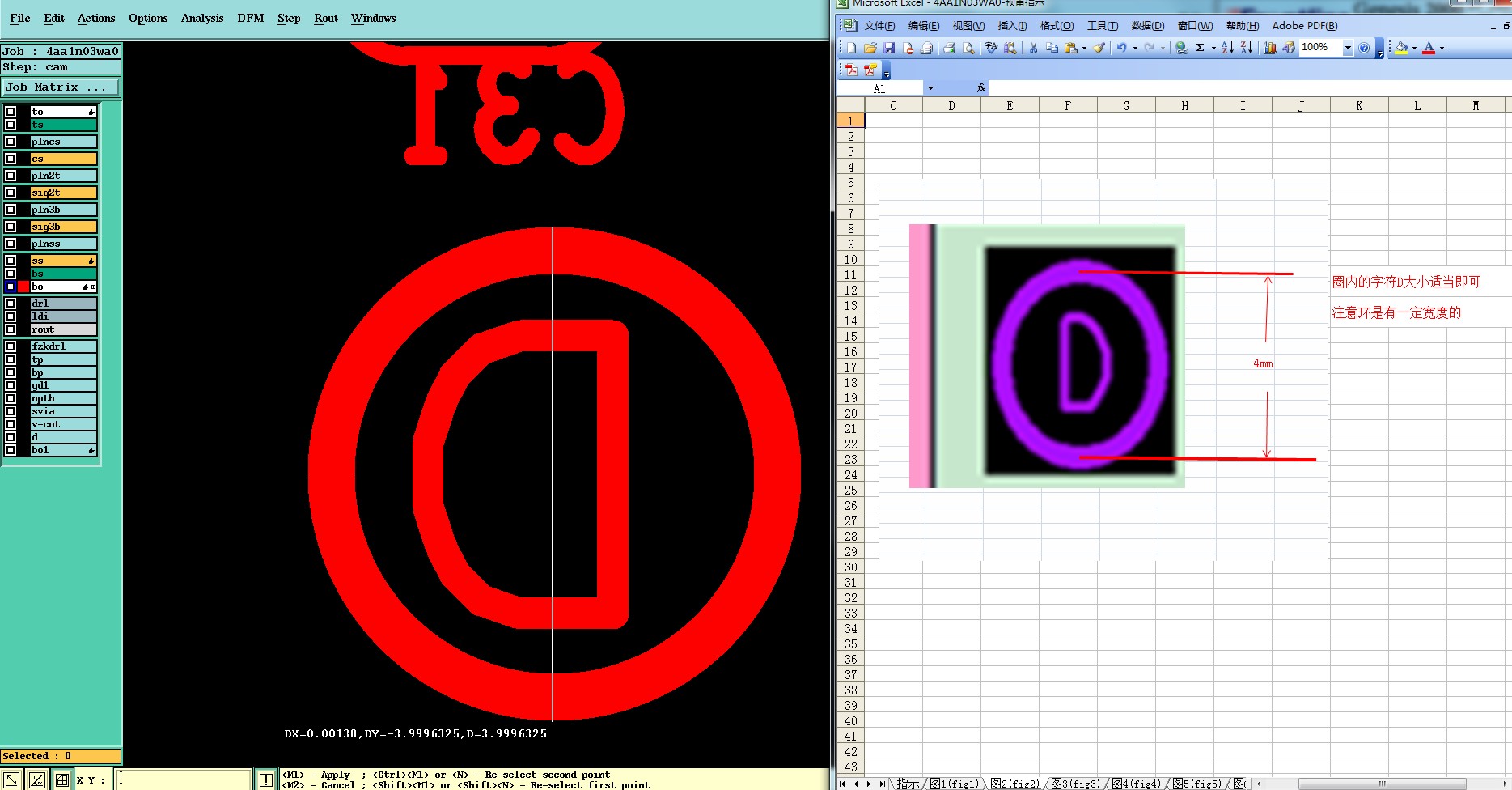Click the Job Matrix button
This screenshot has width=1512, height=790.
(61, 87)
